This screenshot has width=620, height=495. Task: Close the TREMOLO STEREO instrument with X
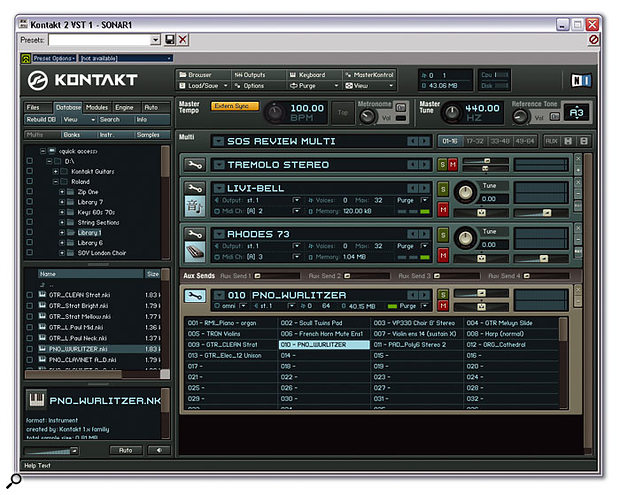tap(578, 159)
